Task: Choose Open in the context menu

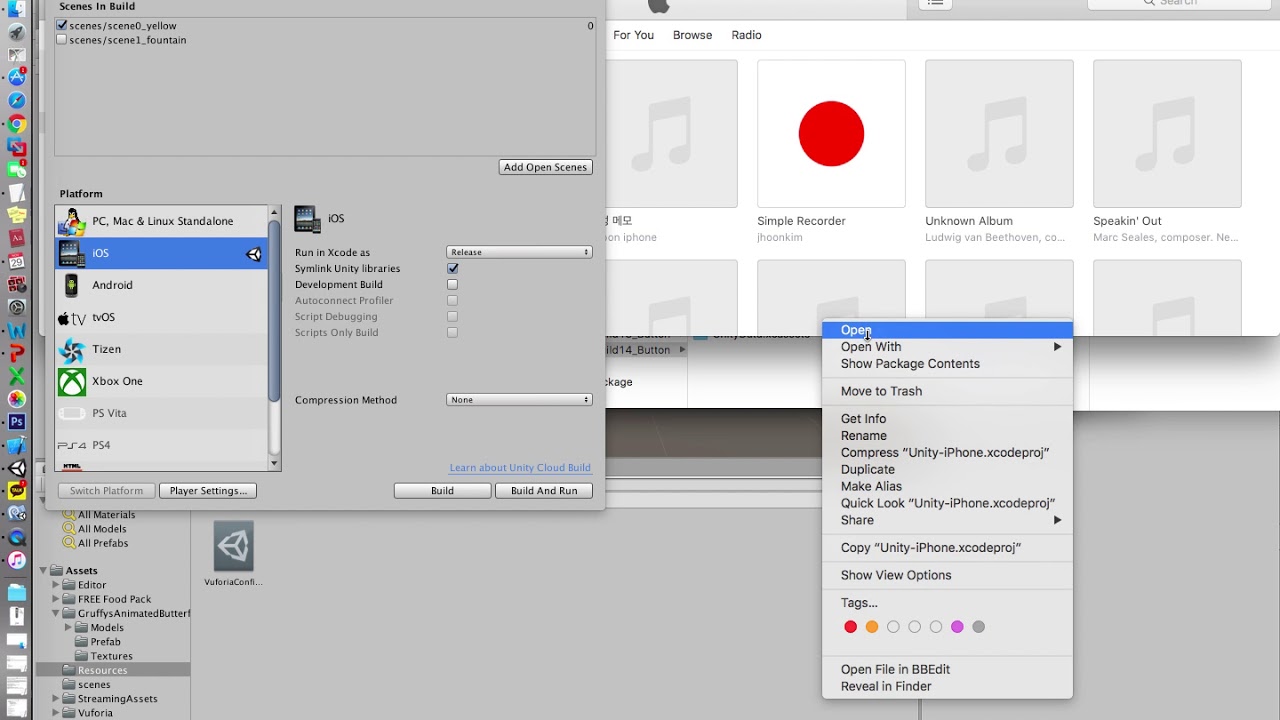Action: pos(947,330)
